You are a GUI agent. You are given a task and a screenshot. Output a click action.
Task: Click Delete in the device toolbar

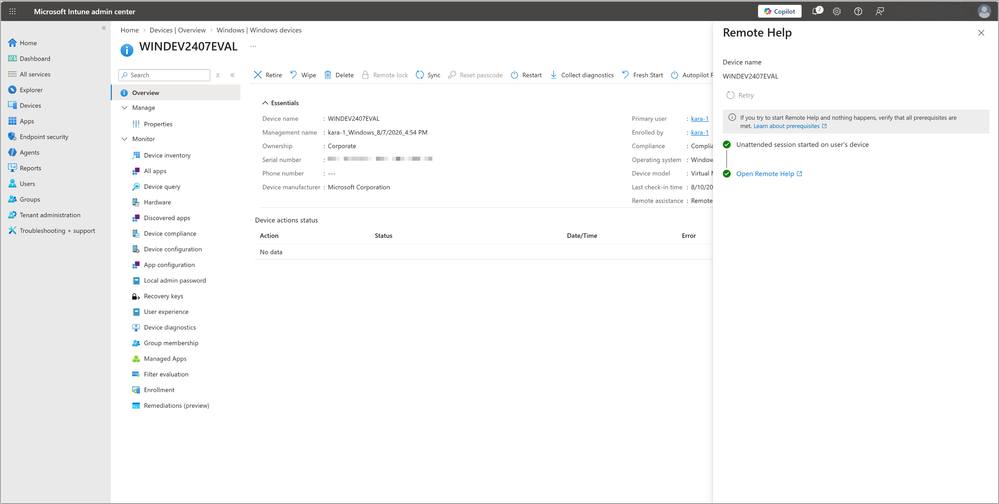(x=338, y=75)
